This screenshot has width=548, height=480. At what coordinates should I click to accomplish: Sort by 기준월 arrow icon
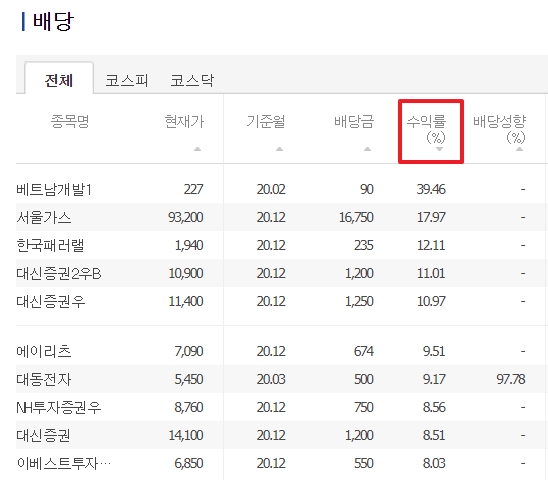click(279, 149)
